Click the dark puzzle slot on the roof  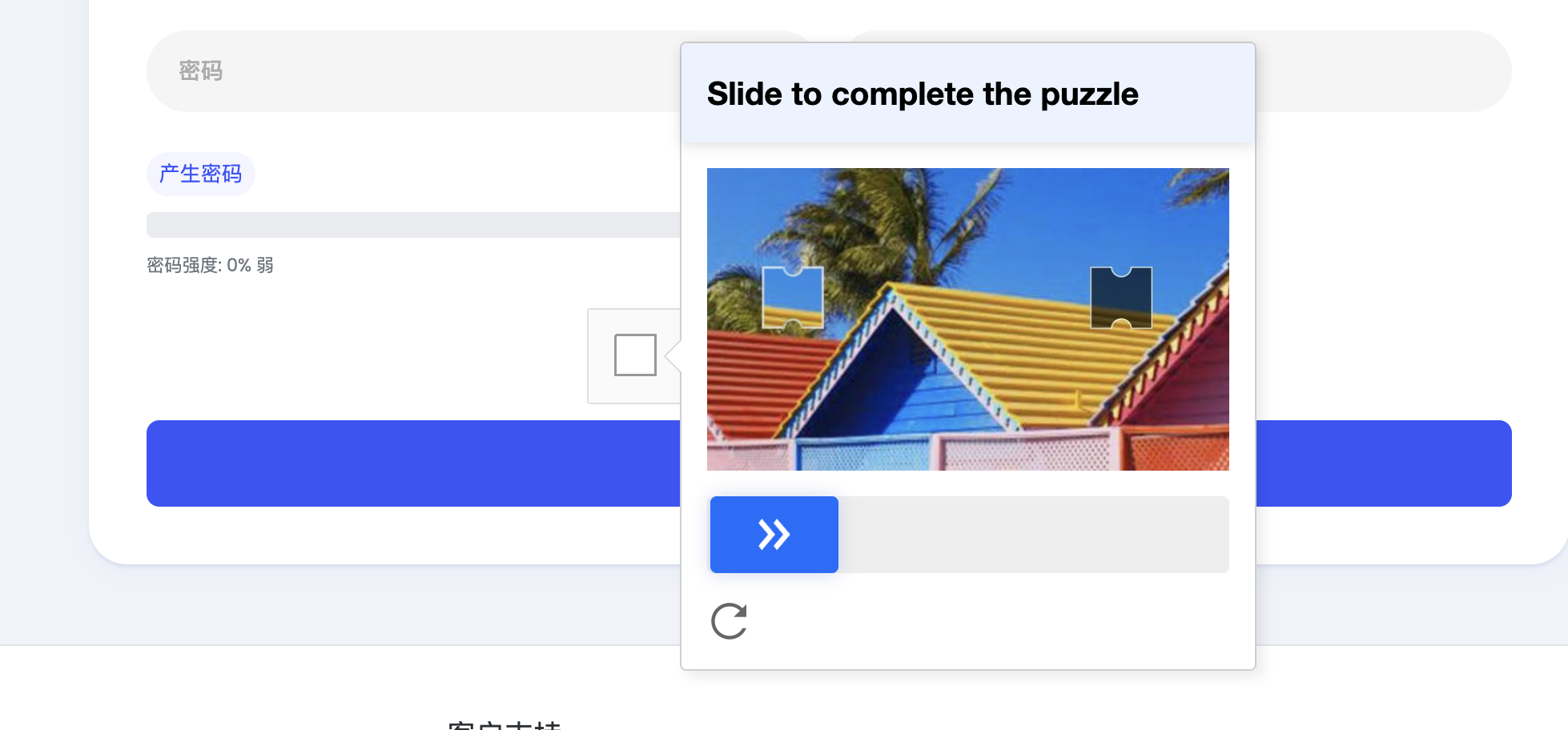[1121, 298]
